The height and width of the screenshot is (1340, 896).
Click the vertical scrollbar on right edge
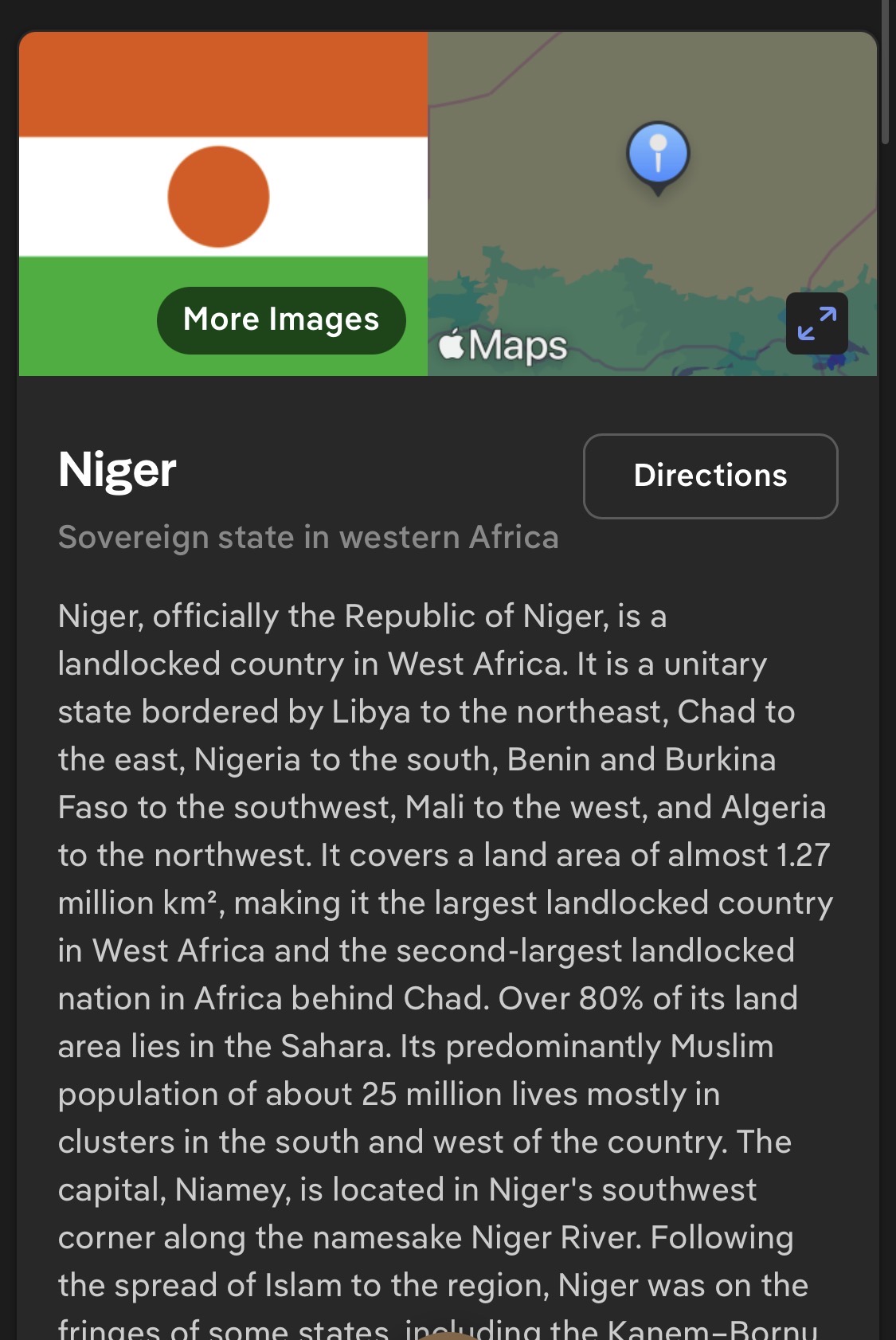pyautogui.click(x=886, y=72)
